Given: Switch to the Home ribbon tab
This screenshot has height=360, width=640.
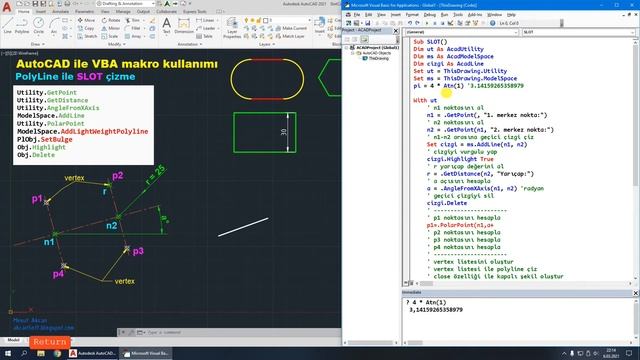Looking at the screenshot, I should [x=23, y=11].
